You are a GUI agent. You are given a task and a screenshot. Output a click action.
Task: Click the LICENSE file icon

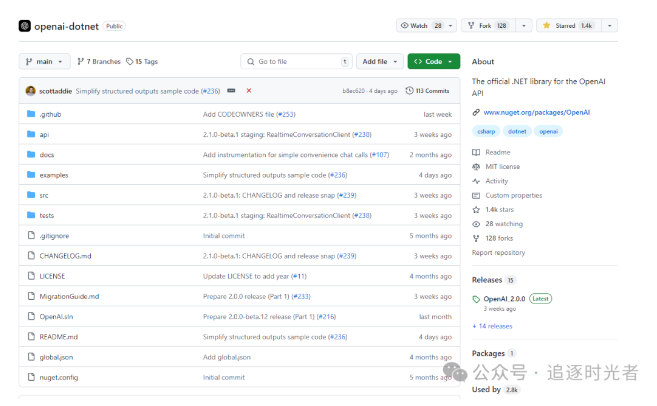click(31, 276)
